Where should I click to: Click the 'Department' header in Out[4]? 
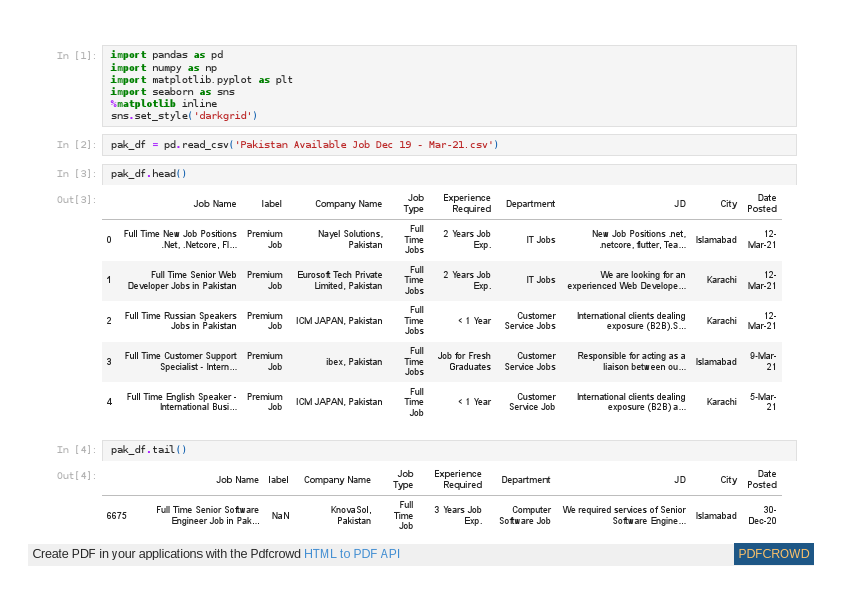coord(526,480)
